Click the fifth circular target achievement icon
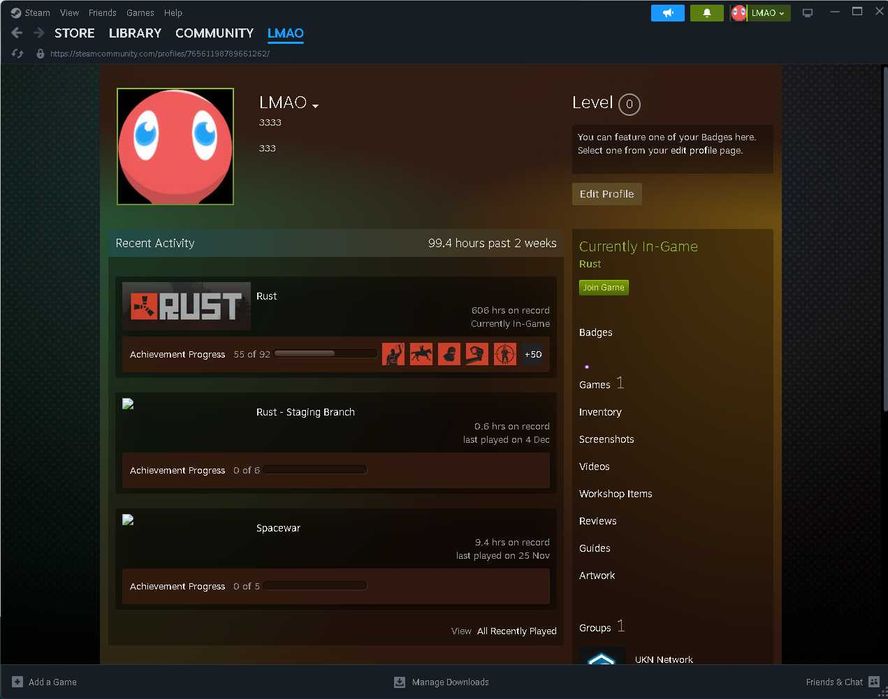 tap(505, 354)
